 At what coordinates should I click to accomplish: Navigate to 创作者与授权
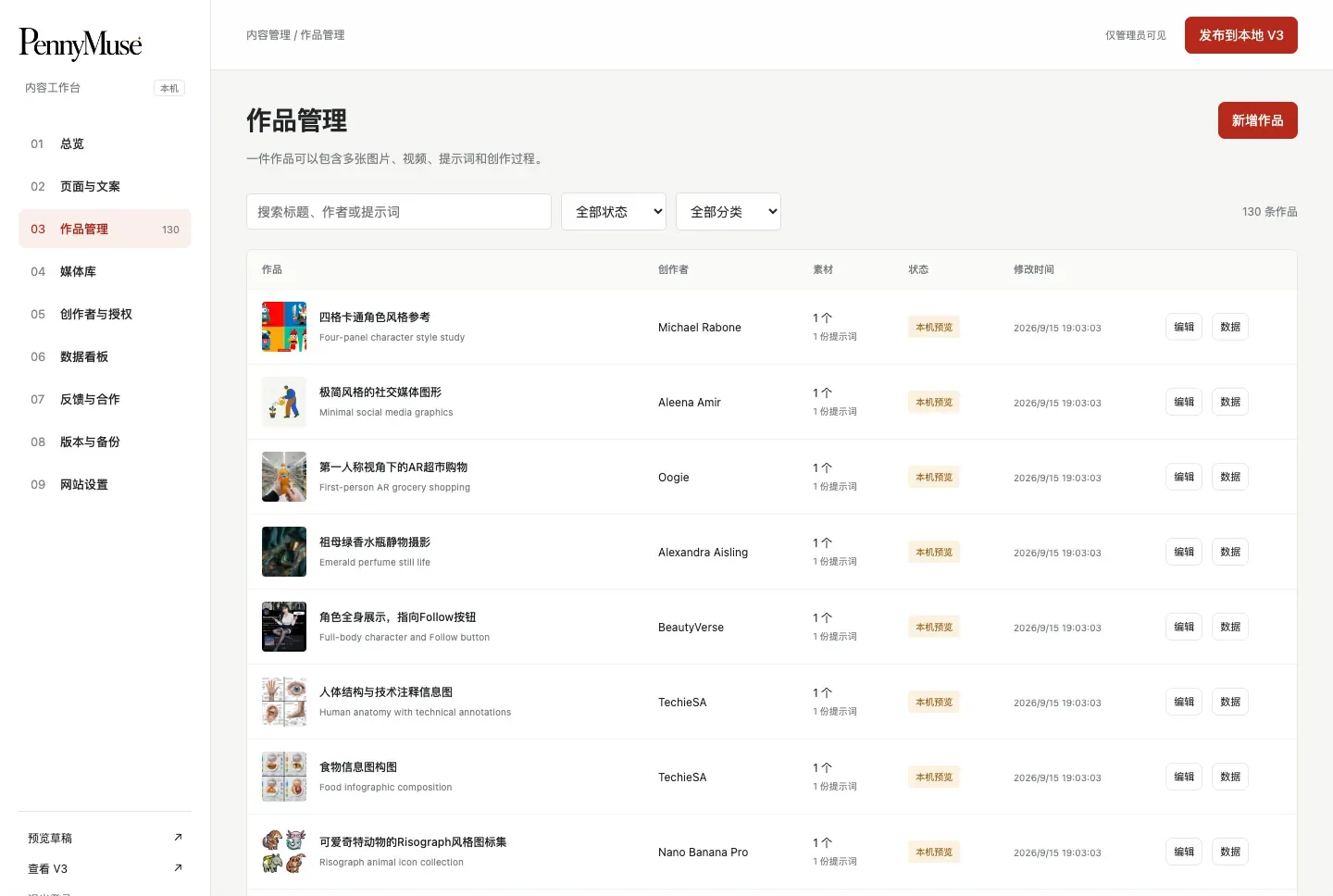pos(105,314)
